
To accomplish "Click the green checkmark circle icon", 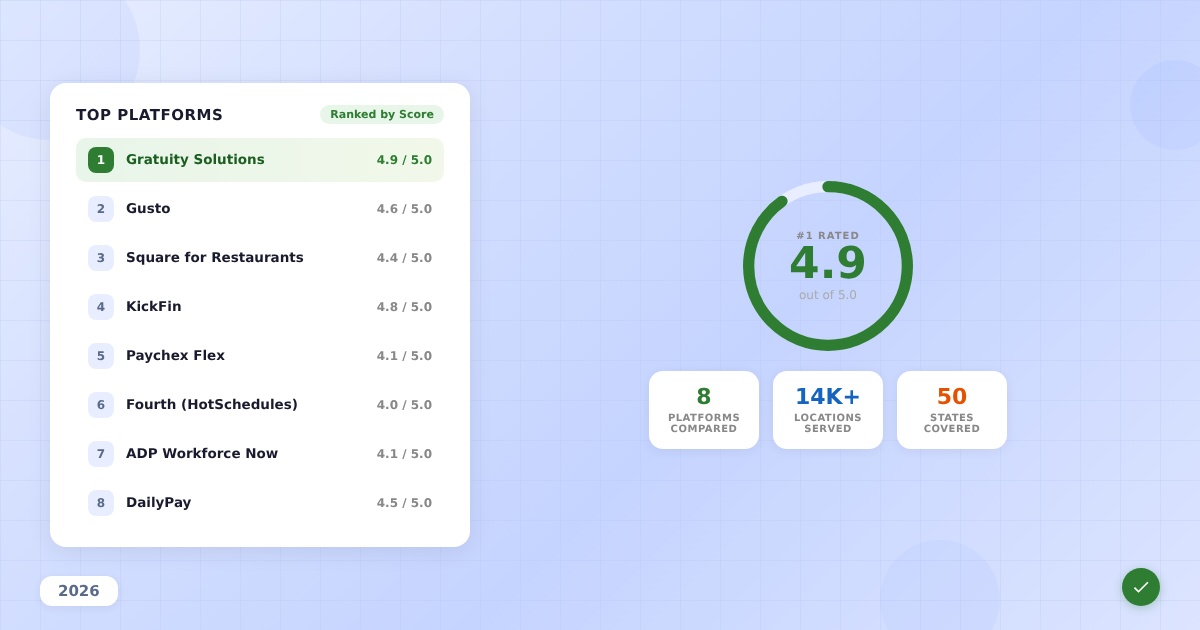I will (1140, 587).
